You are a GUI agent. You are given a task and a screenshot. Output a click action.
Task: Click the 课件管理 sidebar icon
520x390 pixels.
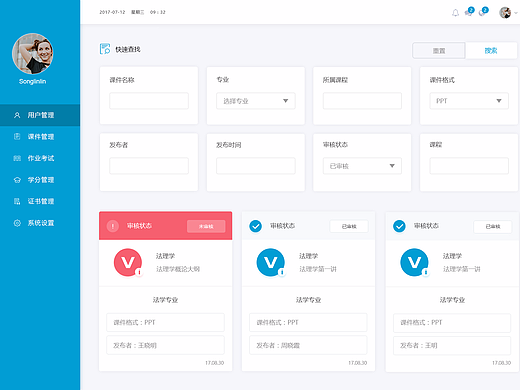pyautogui.click(x=17, y=136)
